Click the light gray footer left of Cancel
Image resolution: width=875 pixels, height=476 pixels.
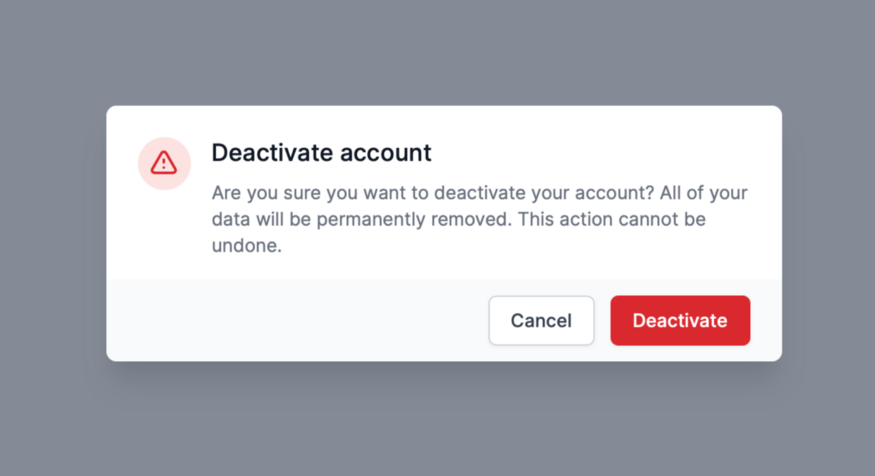[300, 321]
